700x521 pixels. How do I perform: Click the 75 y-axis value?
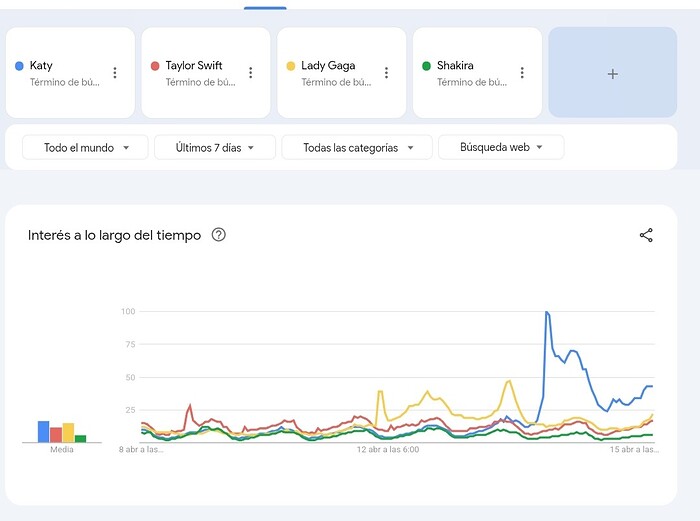point(130,344)
